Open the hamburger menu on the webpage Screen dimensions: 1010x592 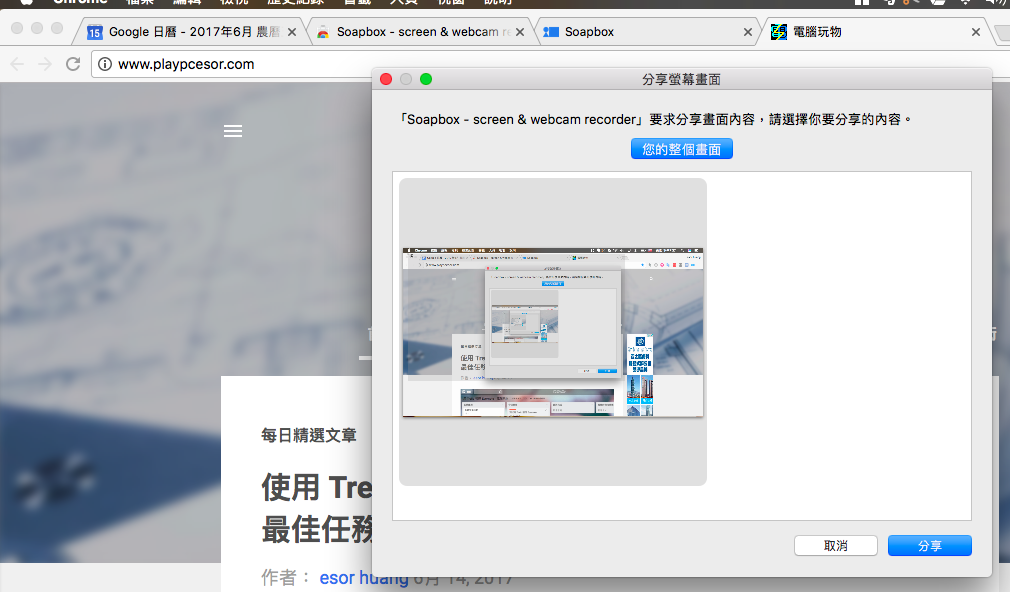tap(233, 131)
